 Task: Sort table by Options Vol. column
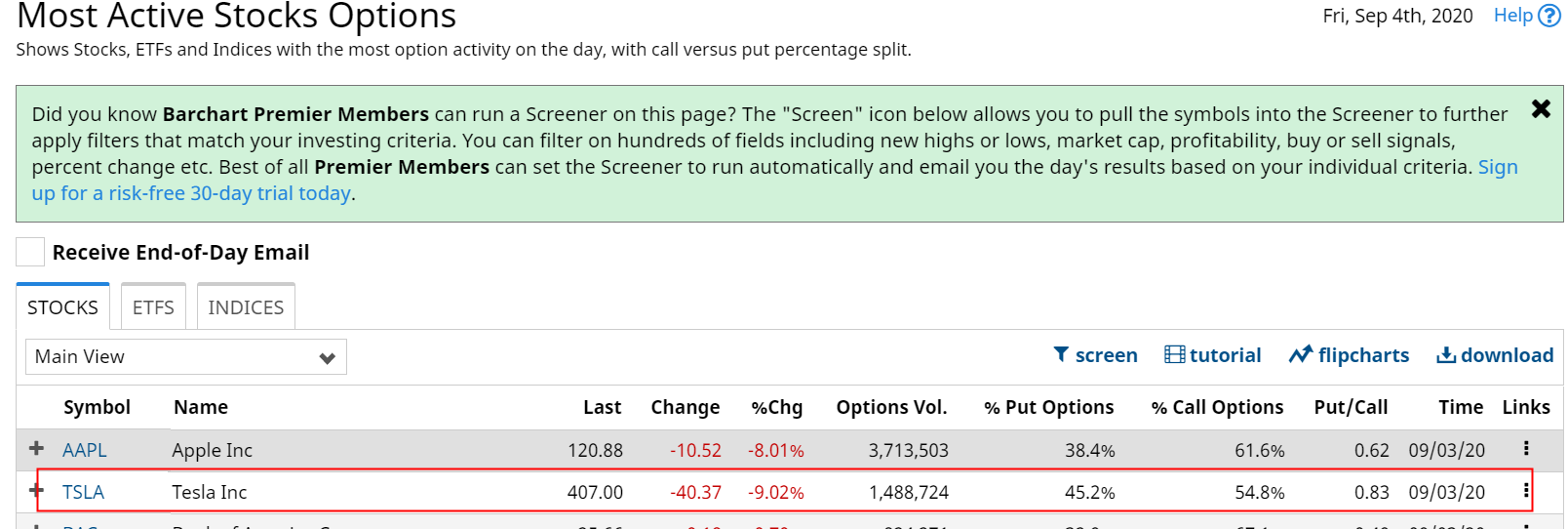(891, 407)
